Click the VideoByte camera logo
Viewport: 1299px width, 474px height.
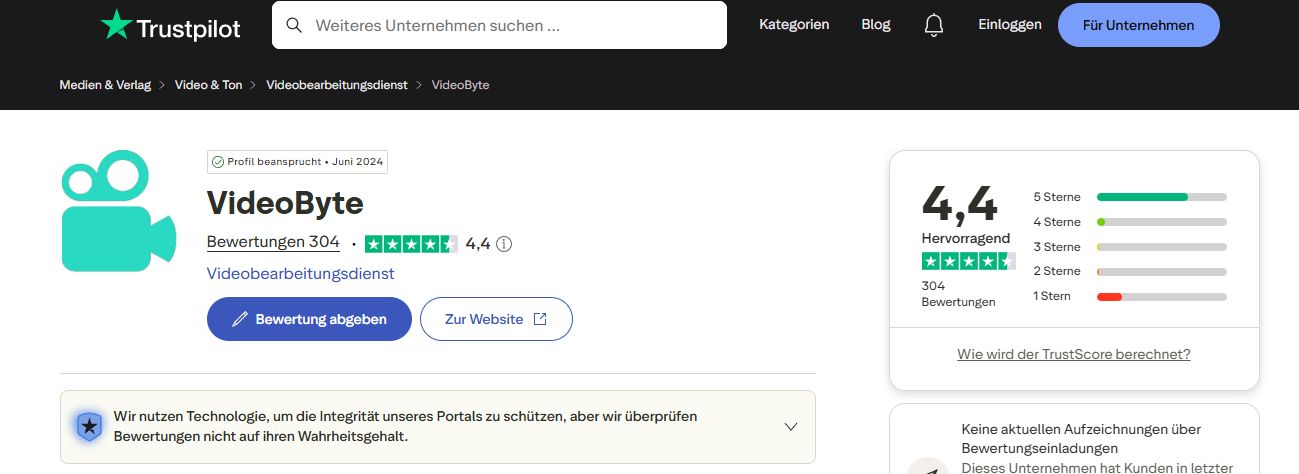point(119,211)
